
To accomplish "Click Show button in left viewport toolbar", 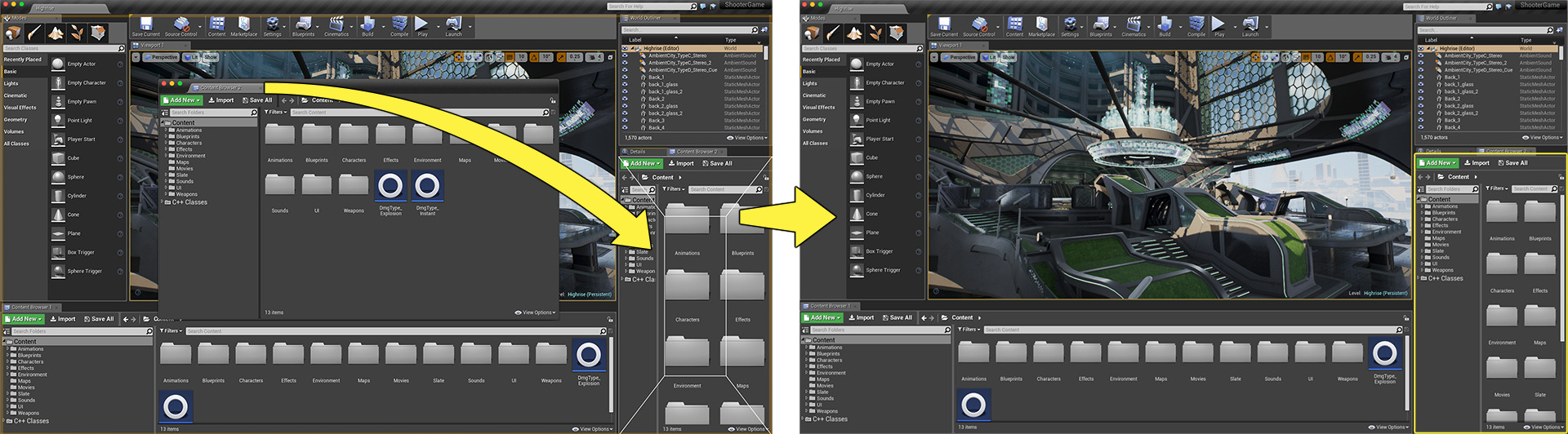I will coord(211,57).
